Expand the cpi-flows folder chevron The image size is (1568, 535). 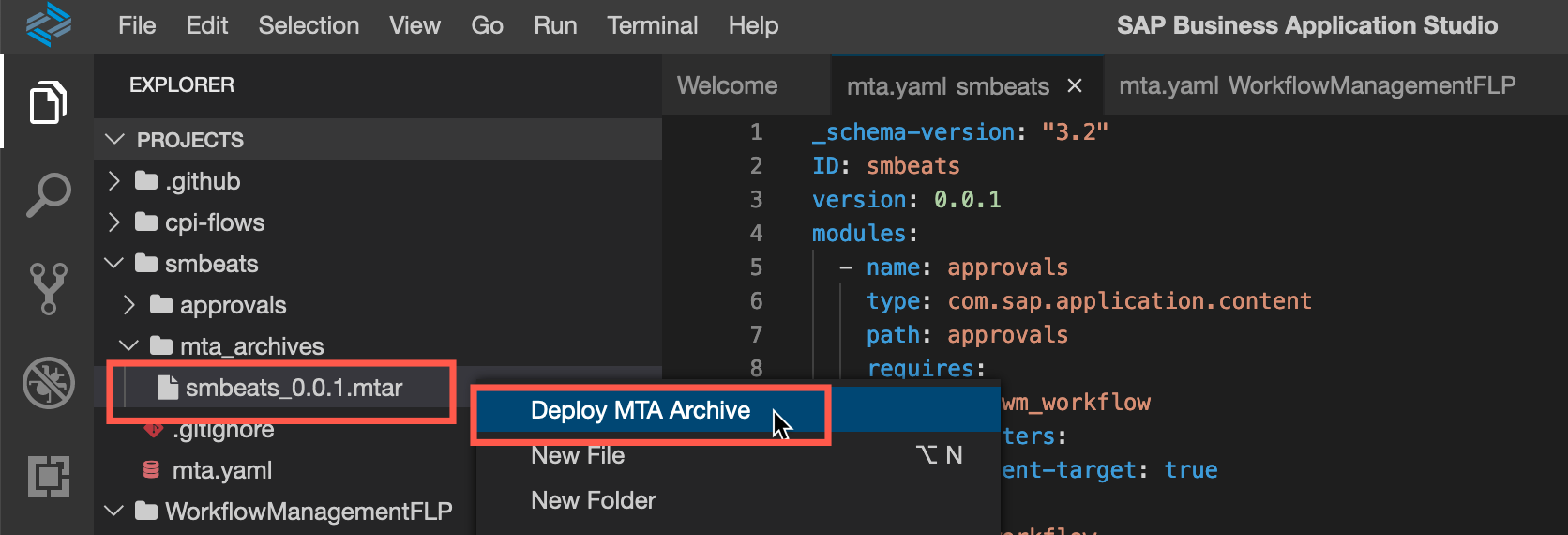(114, 222)
